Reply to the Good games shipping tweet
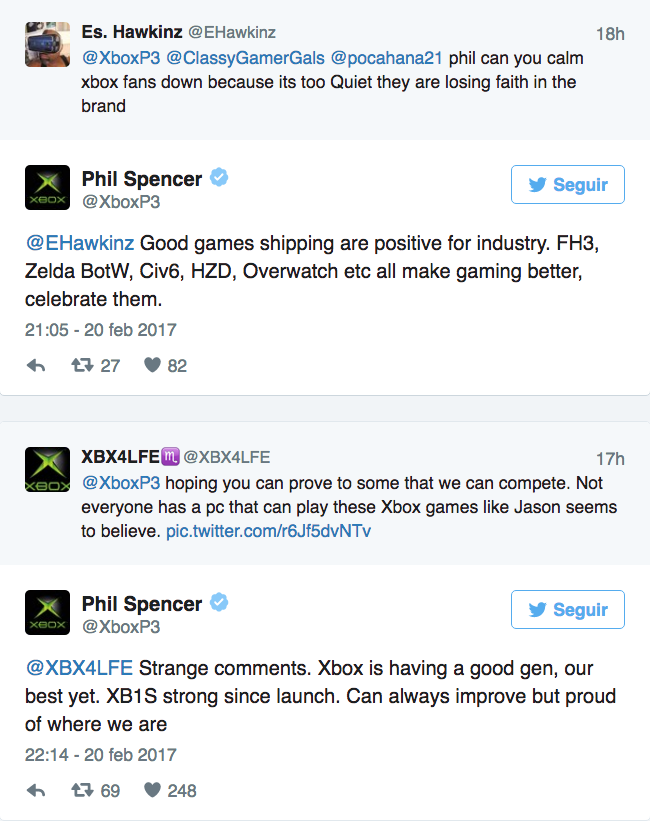This screenshot has height=821, width=650. tap(36, 366)
